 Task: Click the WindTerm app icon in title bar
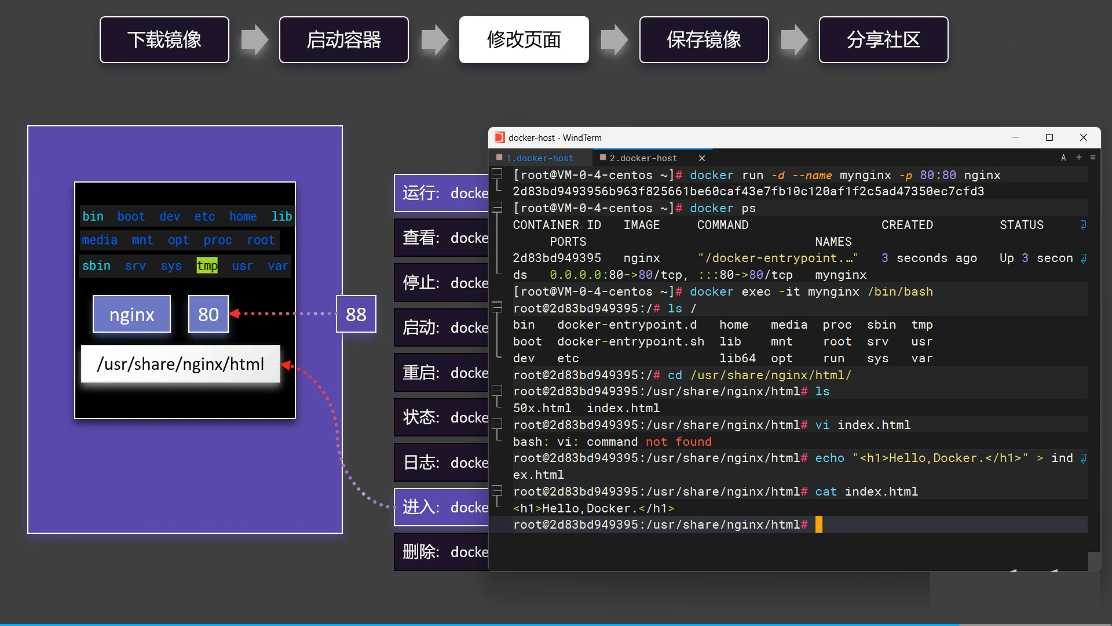(x=498, y=138)
